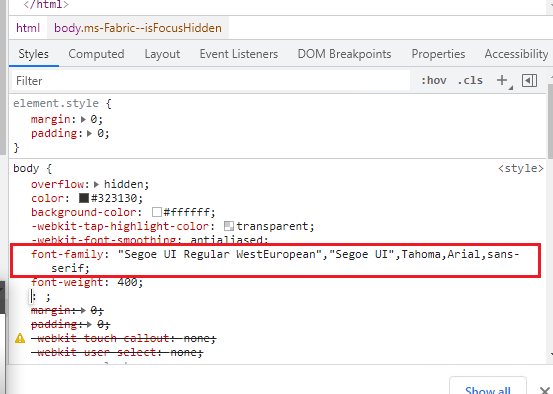
Task: Click the body selector text
Action: pyautogui.click(x=26, y=168)
